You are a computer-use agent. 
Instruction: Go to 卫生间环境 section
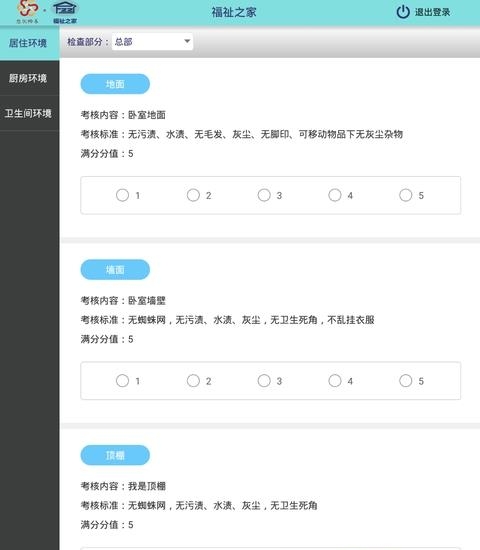29,113
